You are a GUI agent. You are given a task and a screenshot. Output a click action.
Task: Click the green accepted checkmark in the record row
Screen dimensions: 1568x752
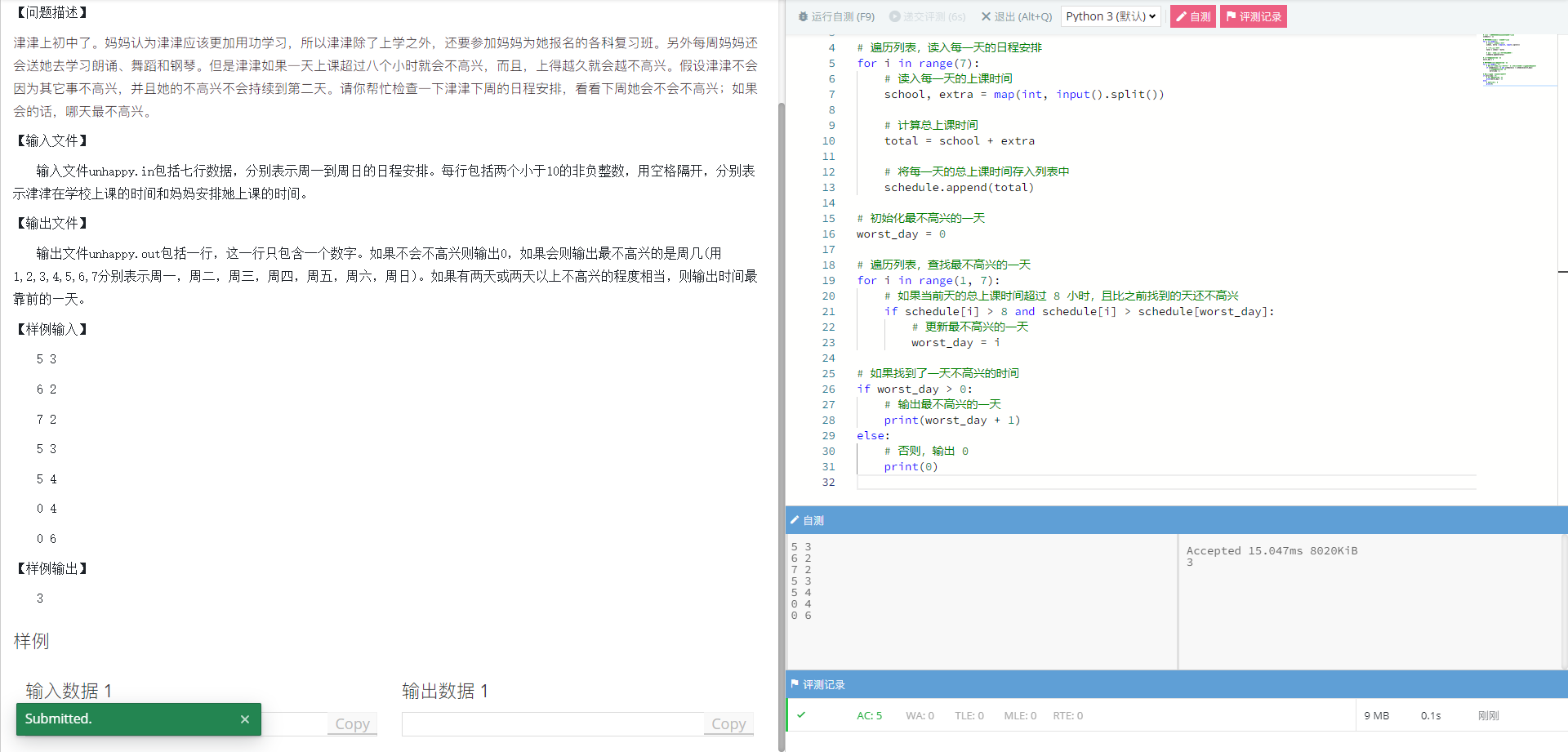click(x=801, y=715)
